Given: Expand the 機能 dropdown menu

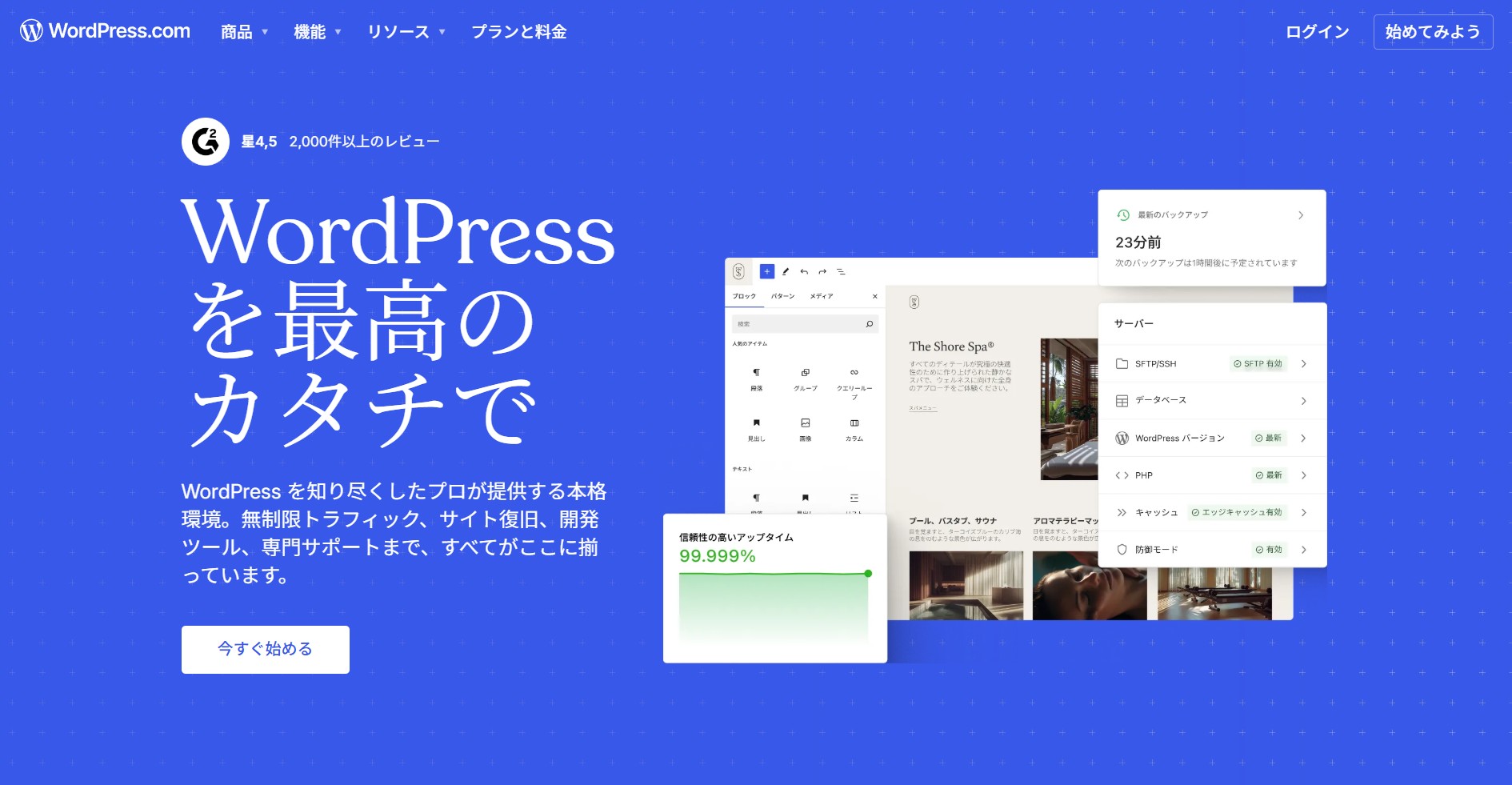Looking at the screenshot, I should tap(318, 32).
